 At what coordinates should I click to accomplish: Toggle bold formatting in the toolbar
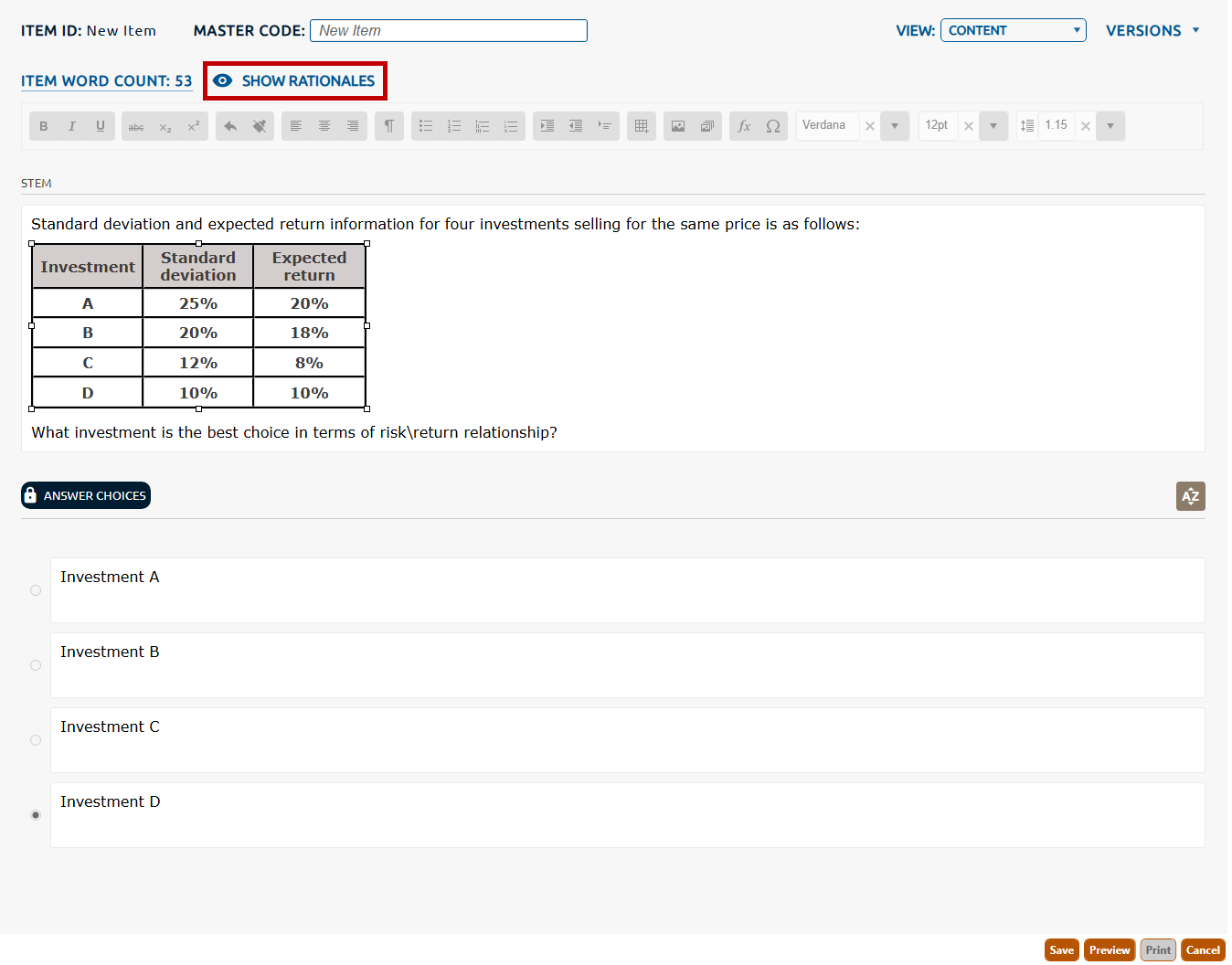(x=43, y=126)
